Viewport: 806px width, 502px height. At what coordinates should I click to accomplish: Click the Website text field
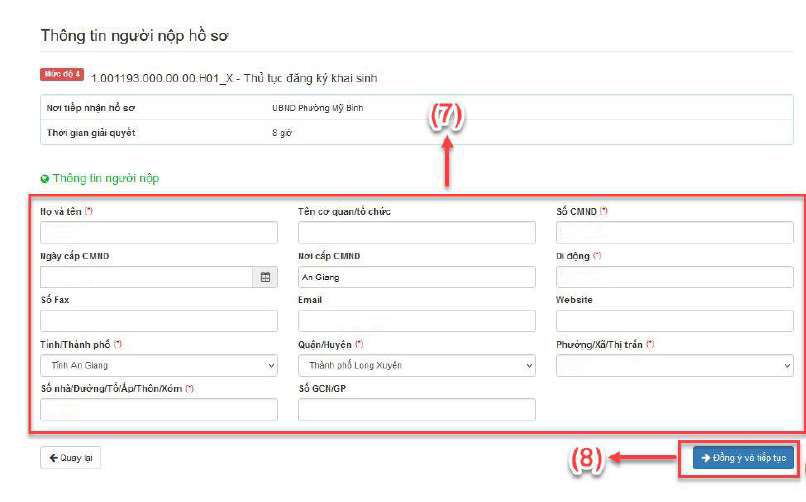click(x=674, y=321)
